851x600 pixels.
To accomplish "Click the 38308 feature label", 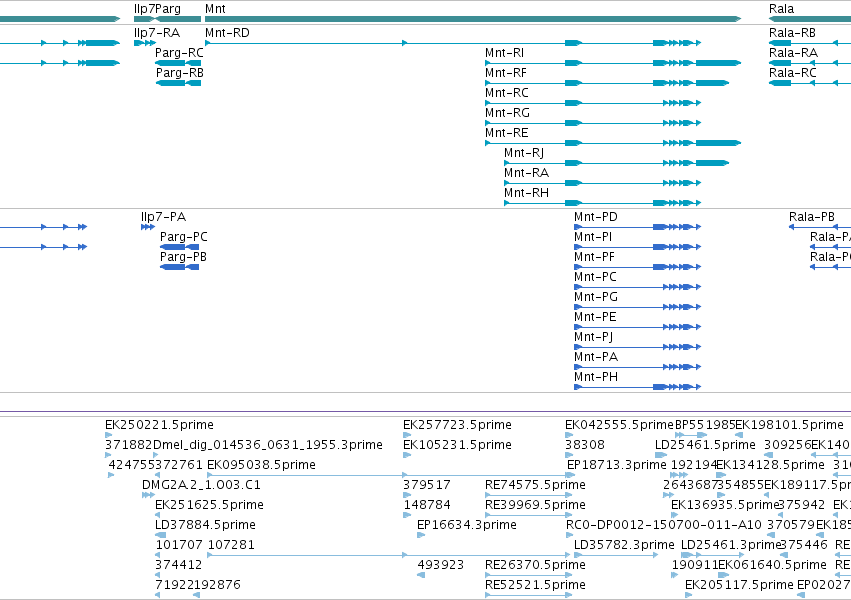I will tap(585, 445).
